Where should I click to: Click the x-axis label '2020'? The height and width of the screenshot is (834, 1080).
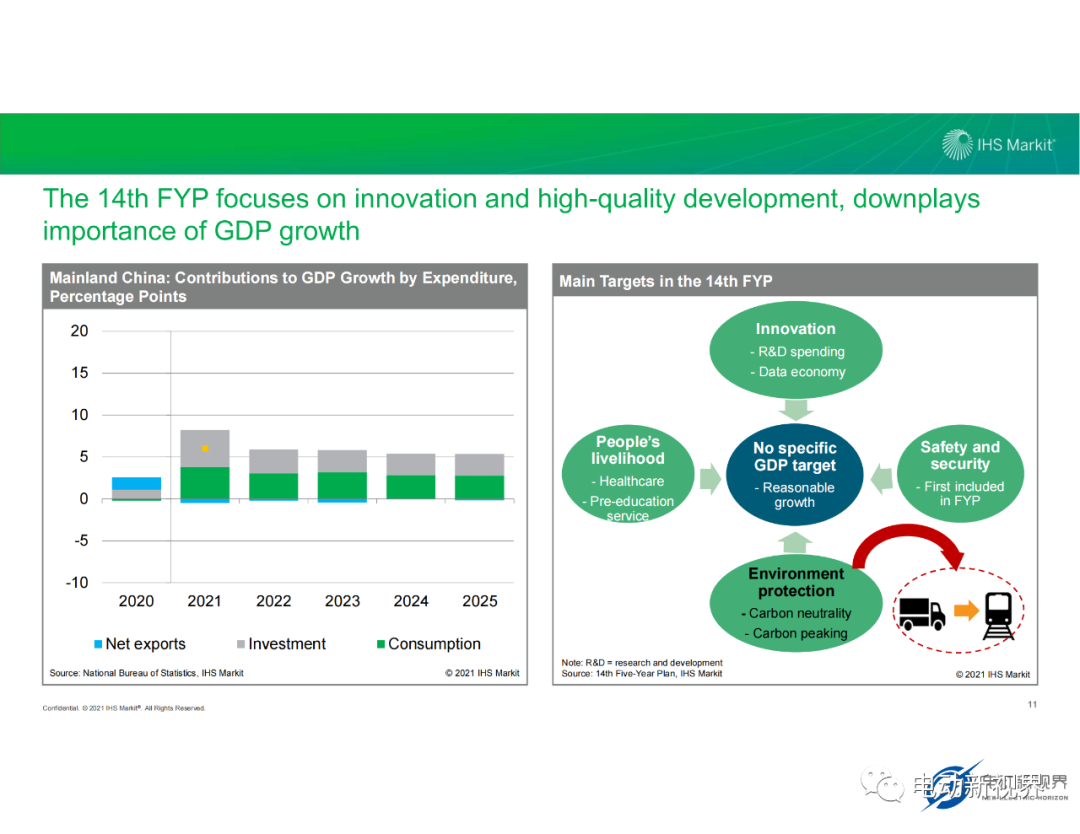click(136, 601)
